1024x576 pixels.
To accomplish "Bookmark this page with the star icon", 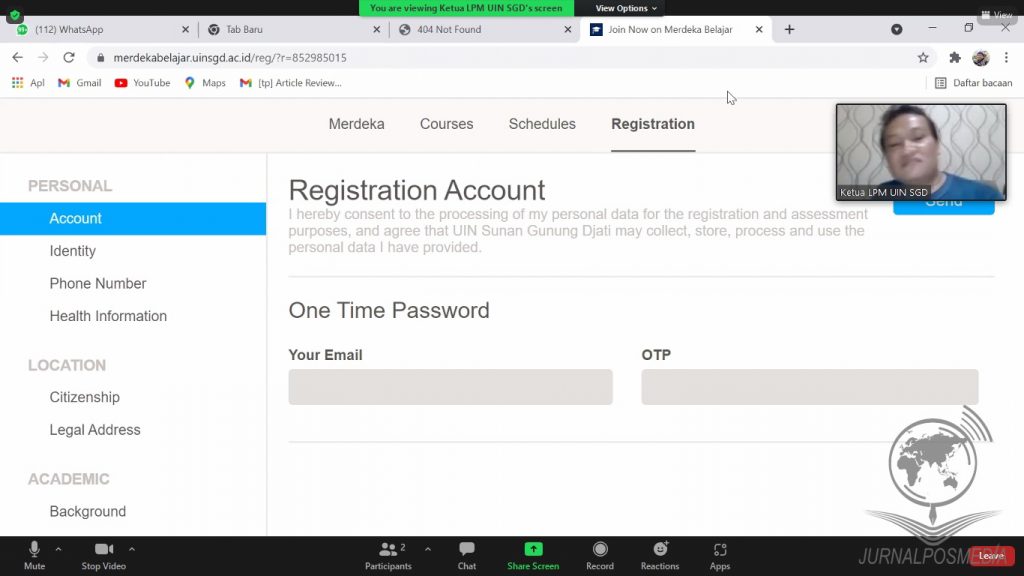I will (923, 58).
